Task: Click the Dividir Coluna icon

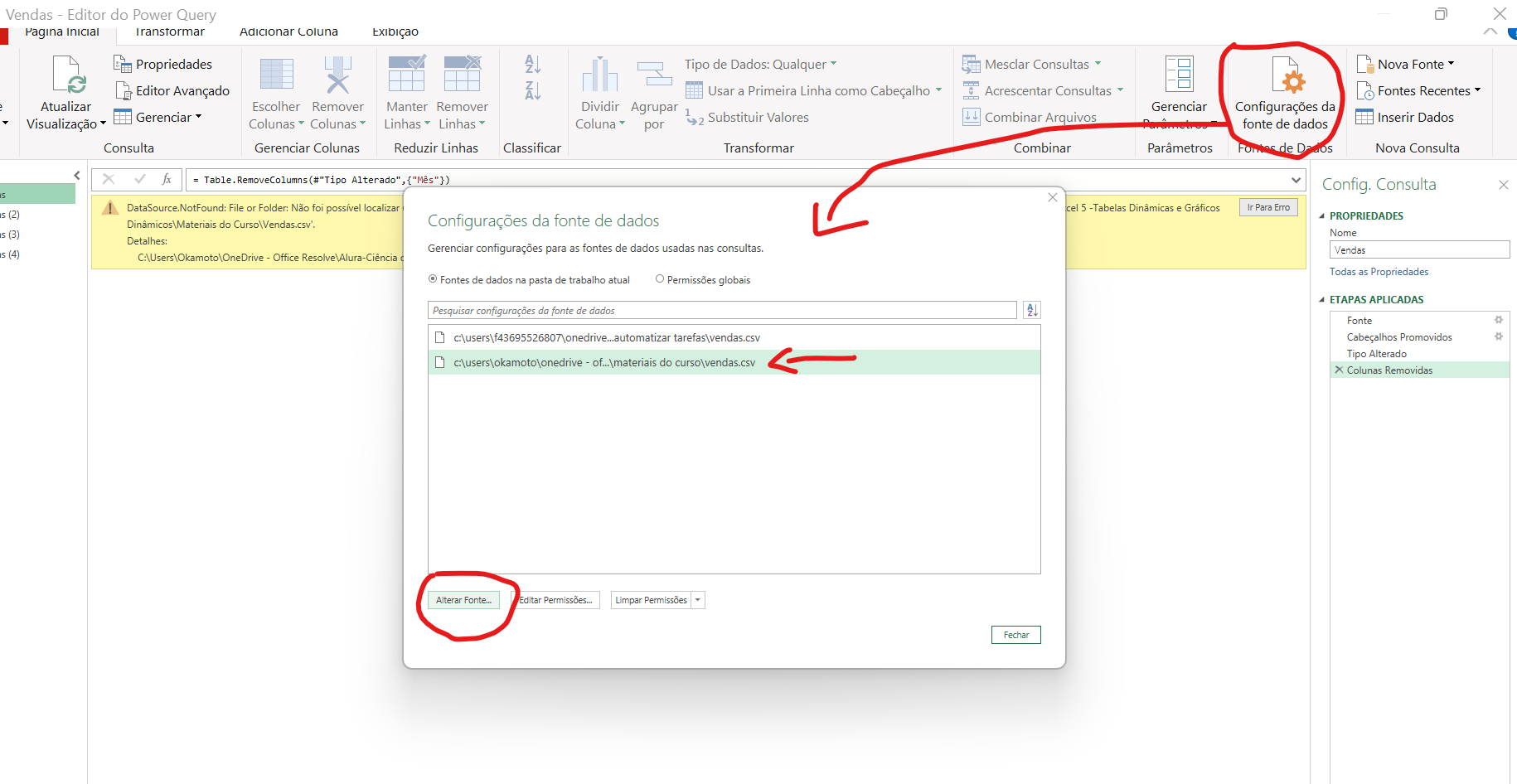Action: tap(599, 75)
